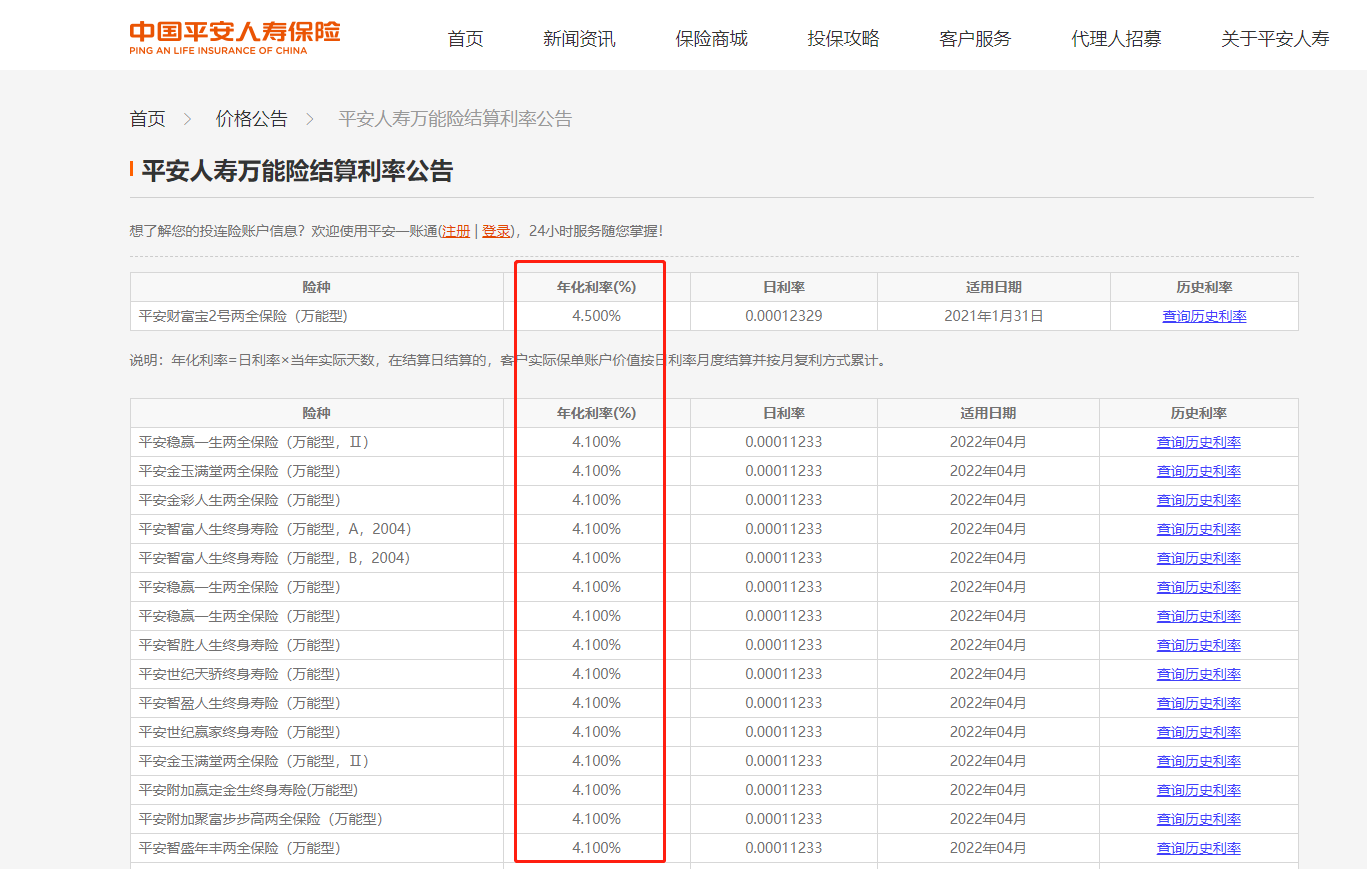The height and width of the screenshot is (869, 1367).
Task: Select the 平安智盈人生终身寿险(万能型) product name
Action: [240, 703]
